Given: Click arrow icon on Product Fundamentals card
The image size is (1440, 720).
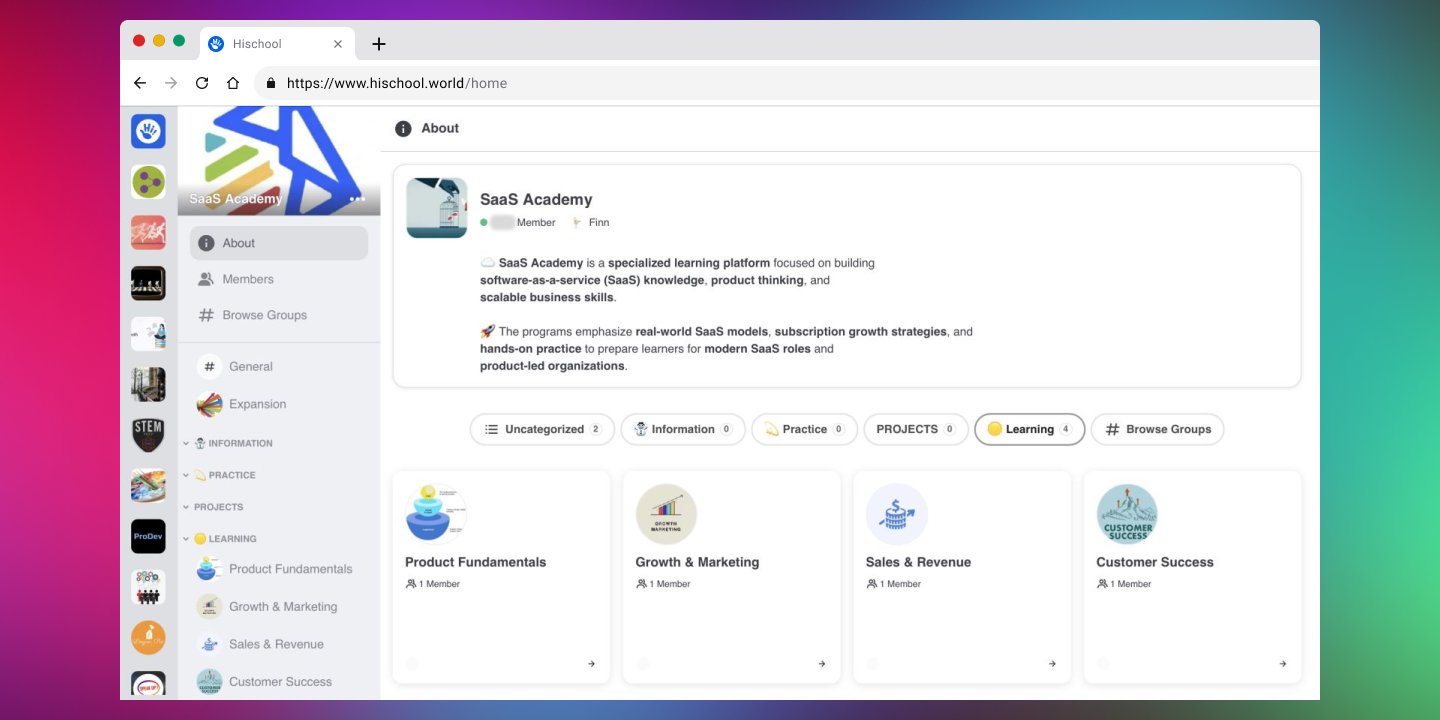Looking at the screenshot, I should click(x=591, y=664).
